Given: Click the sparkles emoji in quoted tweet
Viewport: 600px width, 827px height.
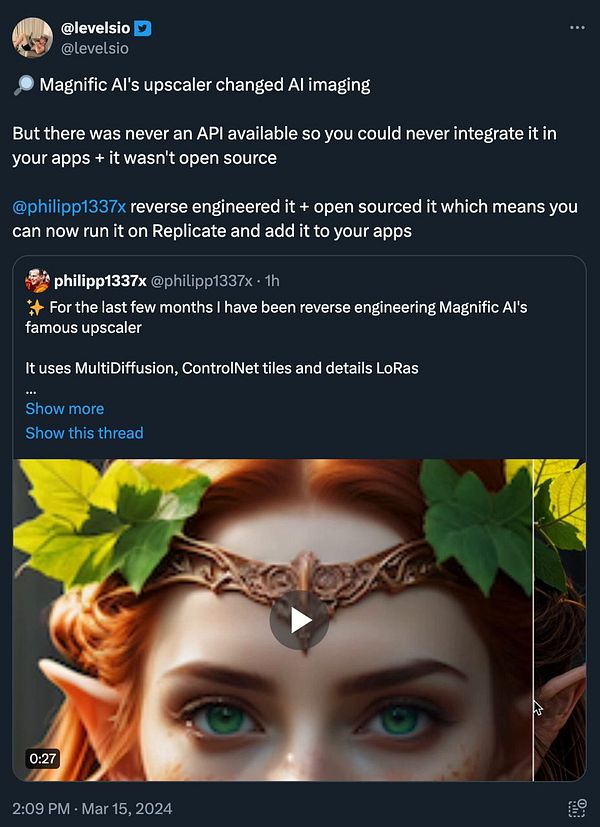Looking at the screenshot, I should tap(33, 307).
